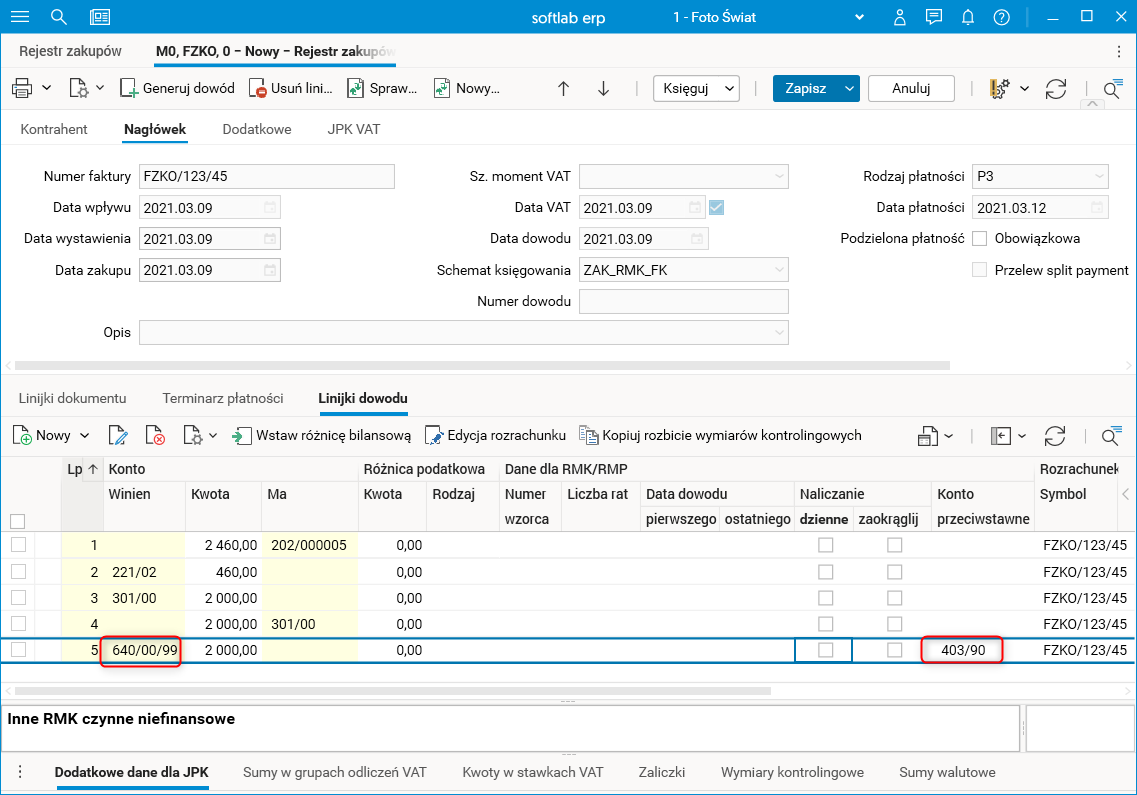The width and height of the screenshot is (1137, 795).
Task: Check the row 5 dzienne checkbox
Action: tap(825, 650)
